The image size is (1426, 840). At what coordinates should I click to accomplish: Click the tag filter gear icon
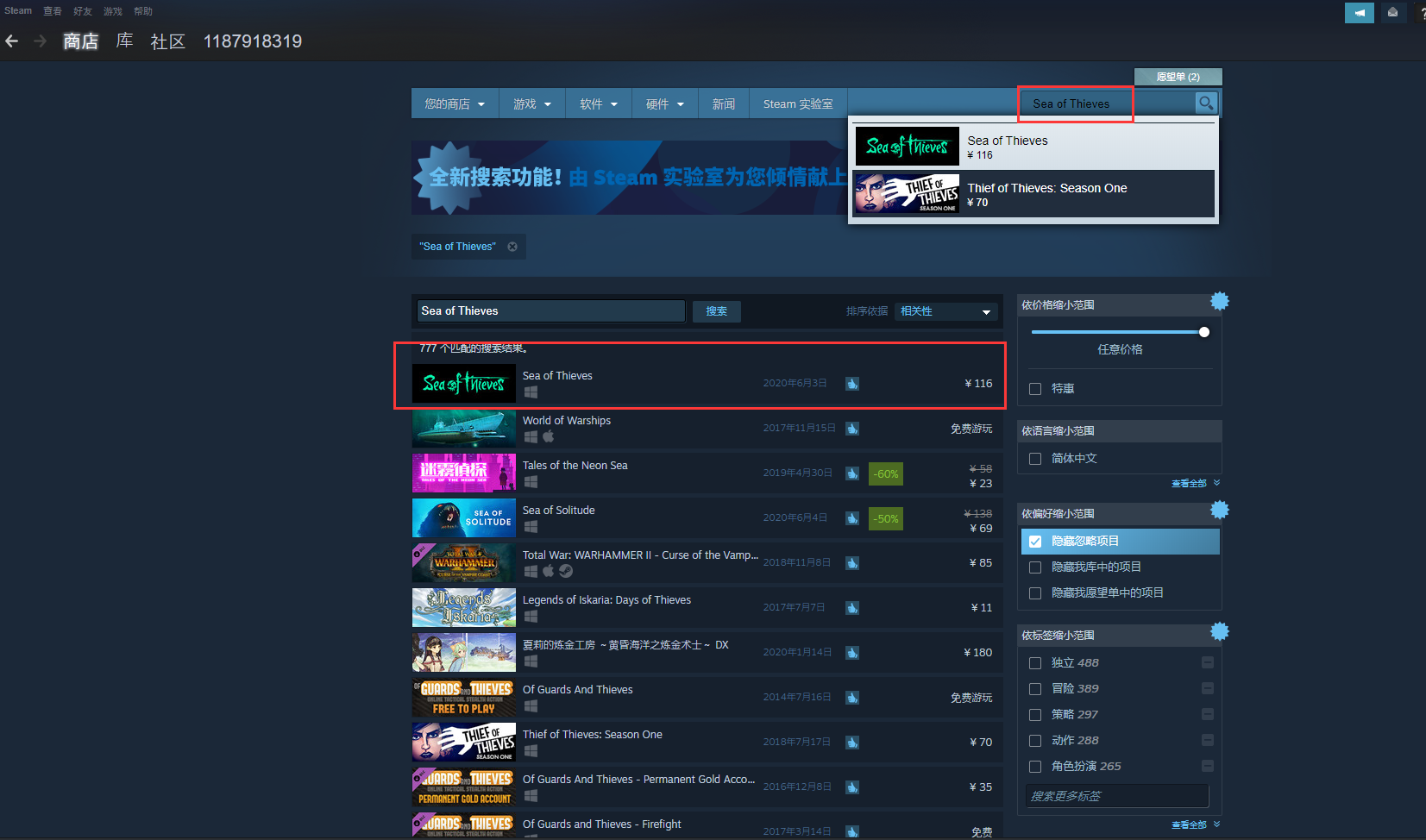coord(1219,631)
